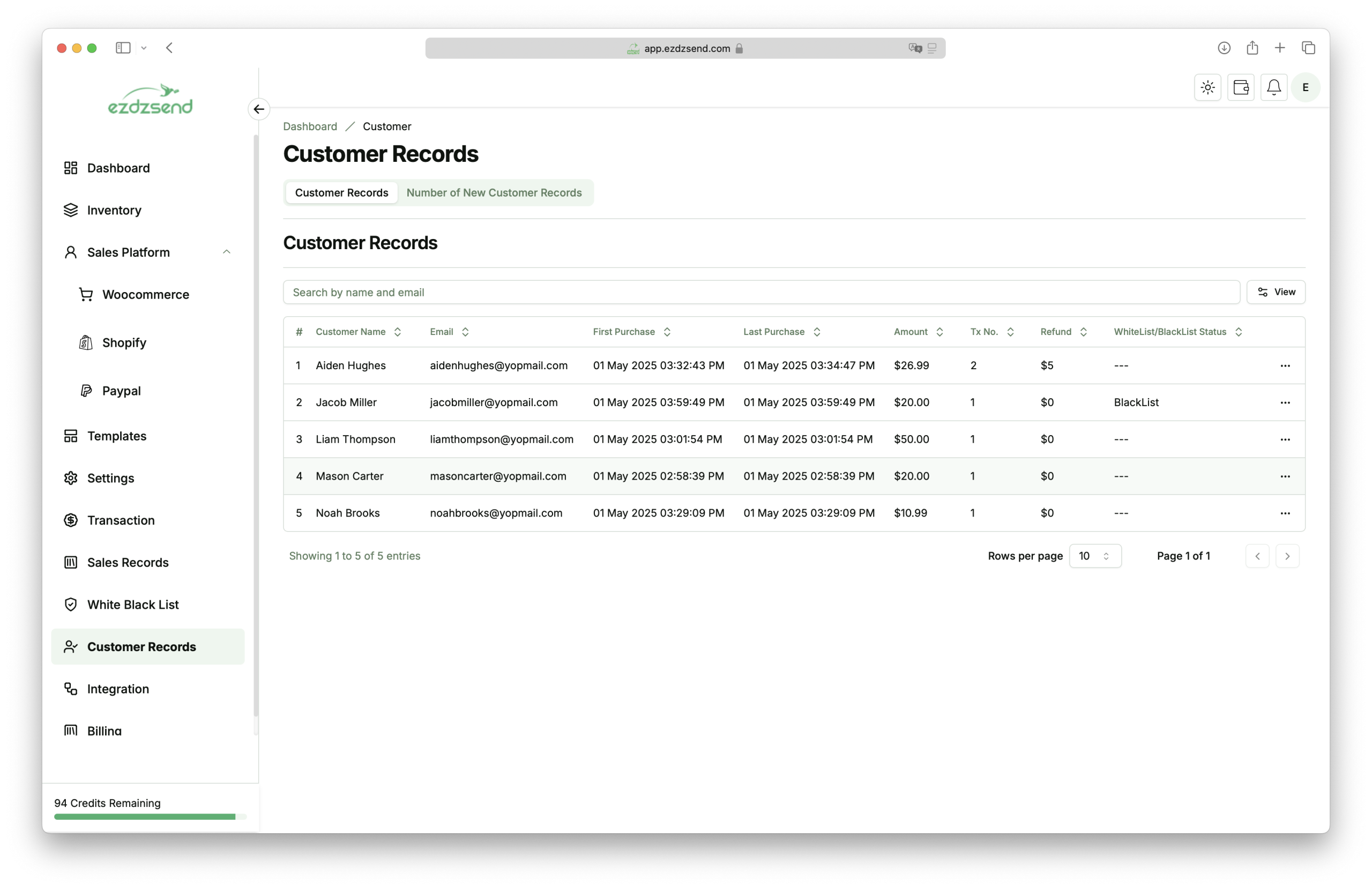This screenshot has height=889, width=1372.
Task: Switch to Number of New Customer Records tab
Action: click(494, 192)
